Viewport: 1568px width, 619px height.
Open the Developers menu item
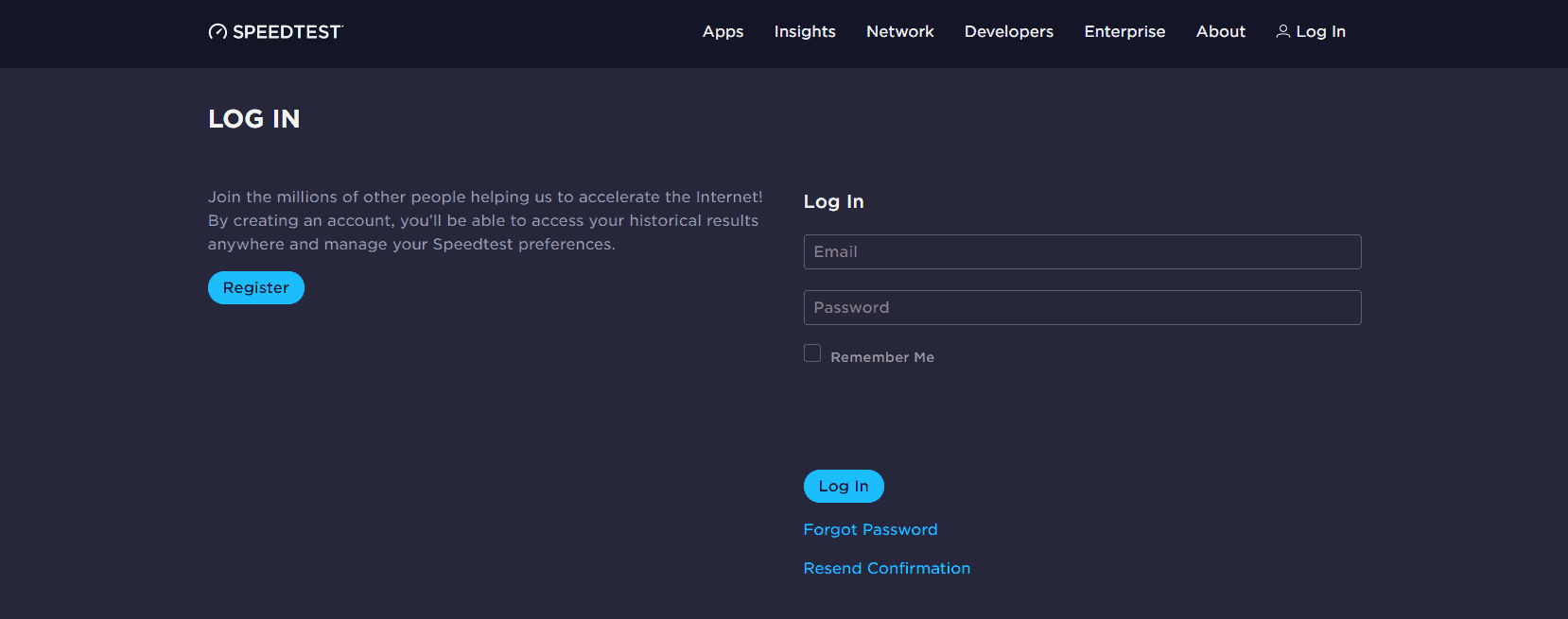[x=1009, y=31]
